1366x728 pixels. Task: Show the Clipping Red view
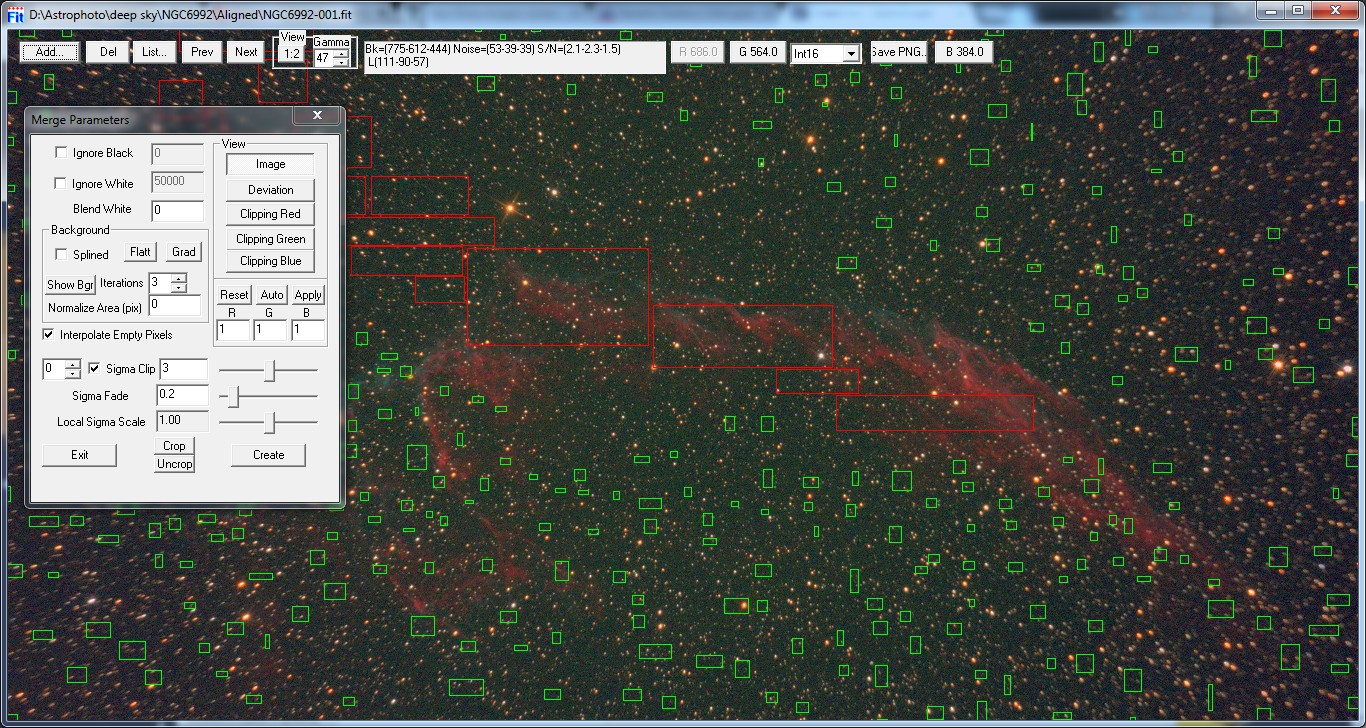[x=270, y=214]
